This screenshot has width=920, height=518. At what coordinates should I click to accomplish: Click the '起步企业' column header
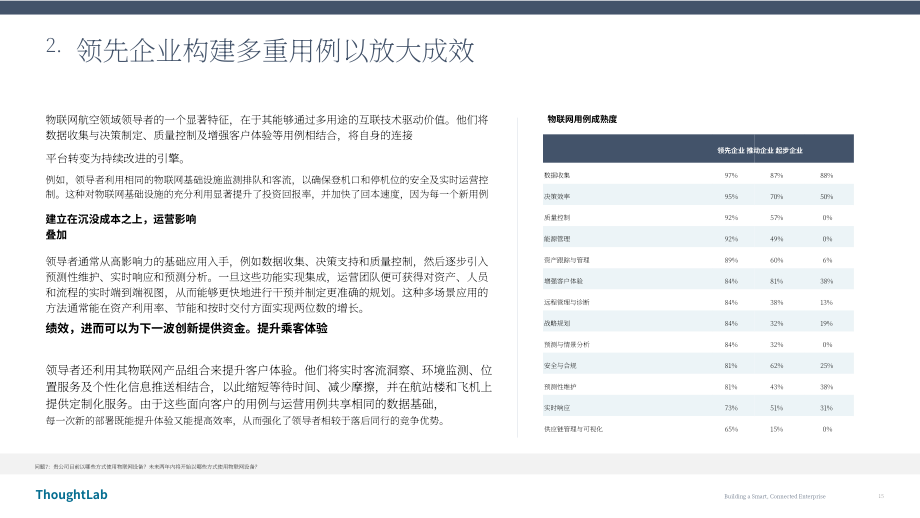(789, 151)
